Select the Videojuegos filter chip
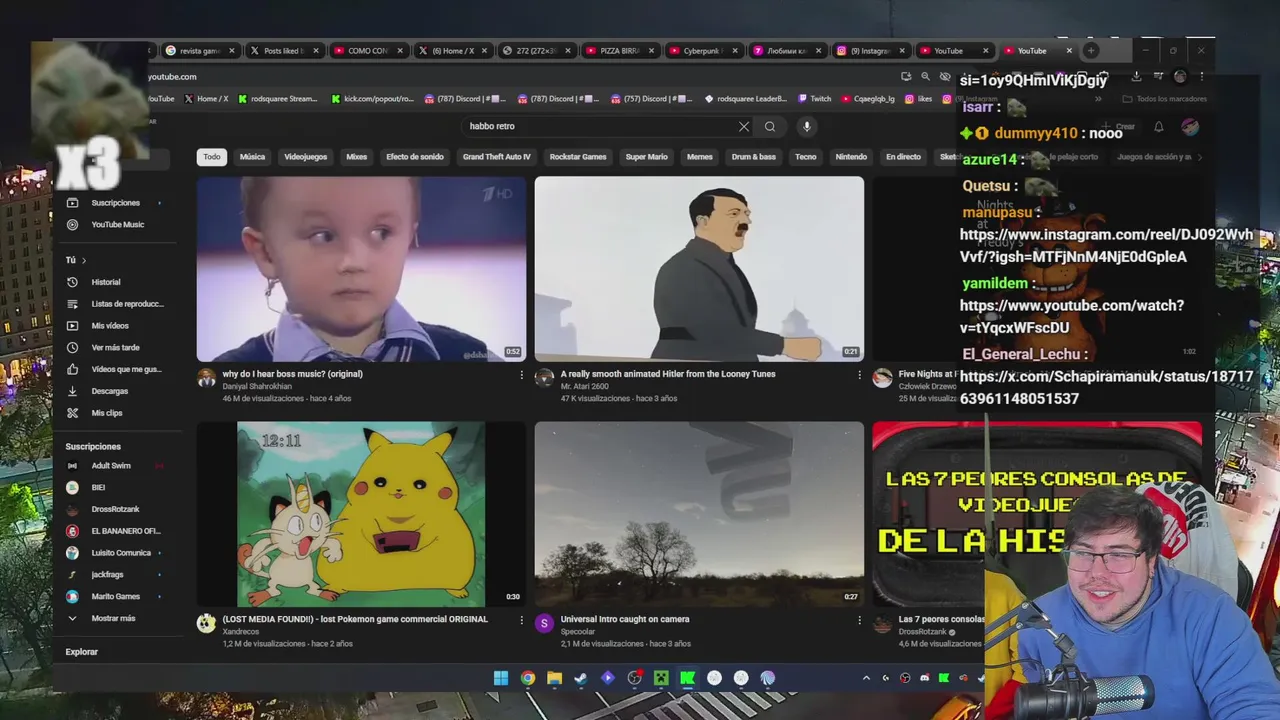This screenshot has height=720, width=1280. pos(305,157)
